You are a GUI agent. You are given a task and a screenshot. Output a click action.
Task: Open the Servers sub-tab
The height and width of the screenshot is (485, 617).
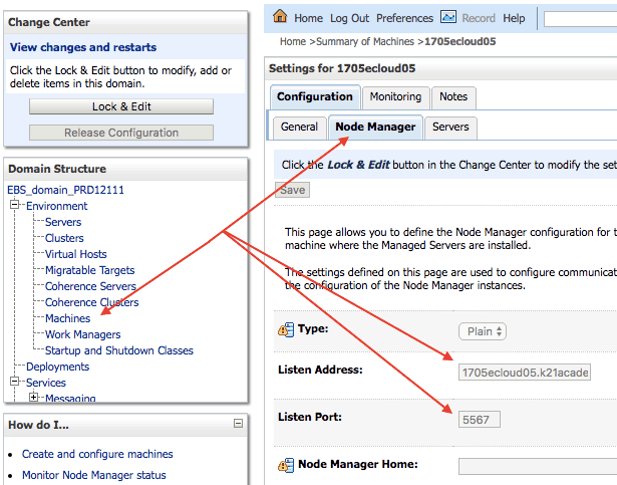point(451,127)
